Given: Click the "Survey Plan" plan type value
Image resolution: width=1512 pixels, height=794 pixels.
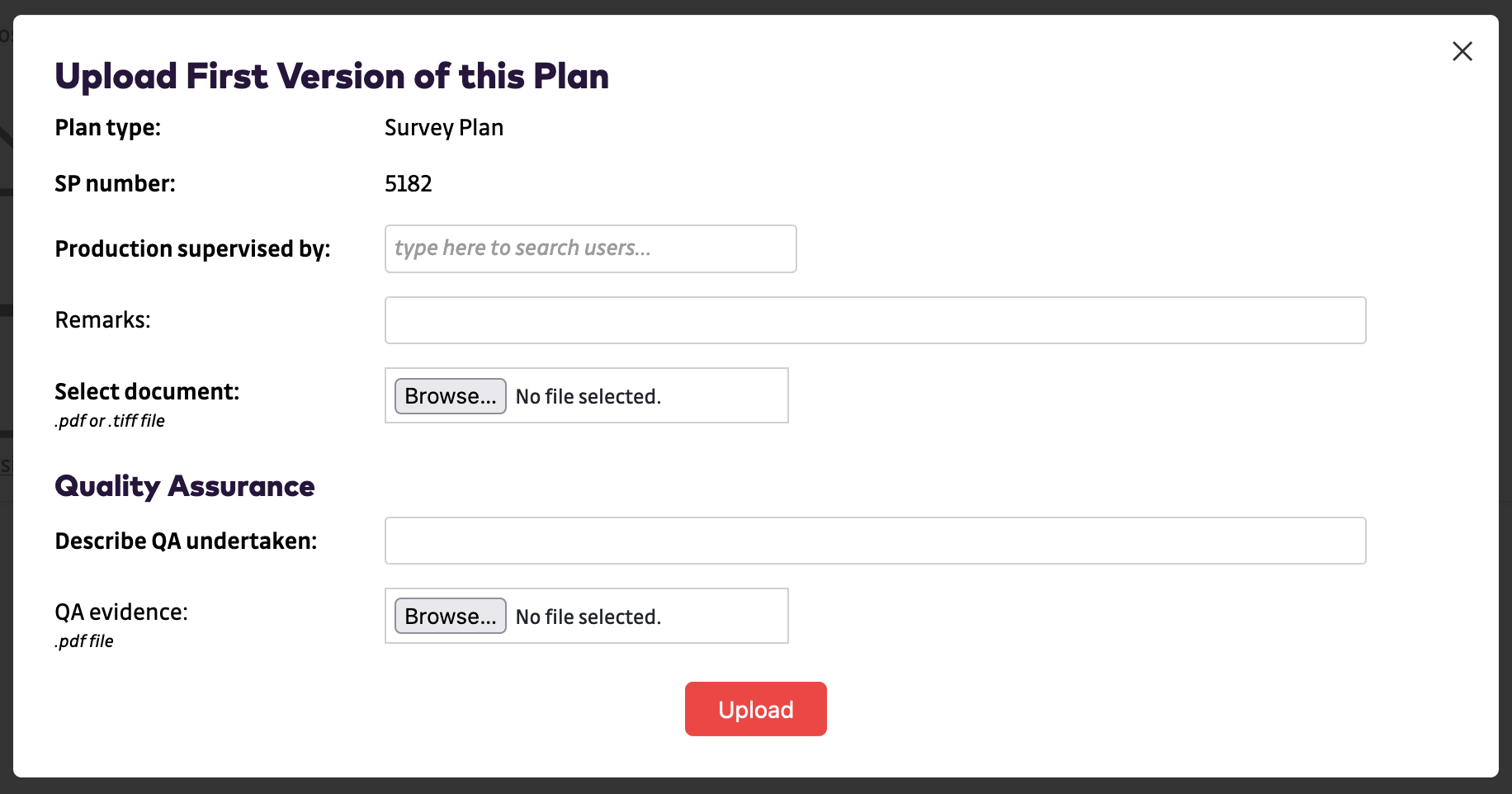Looking at the screenshot, I should [x=444, y=128].
